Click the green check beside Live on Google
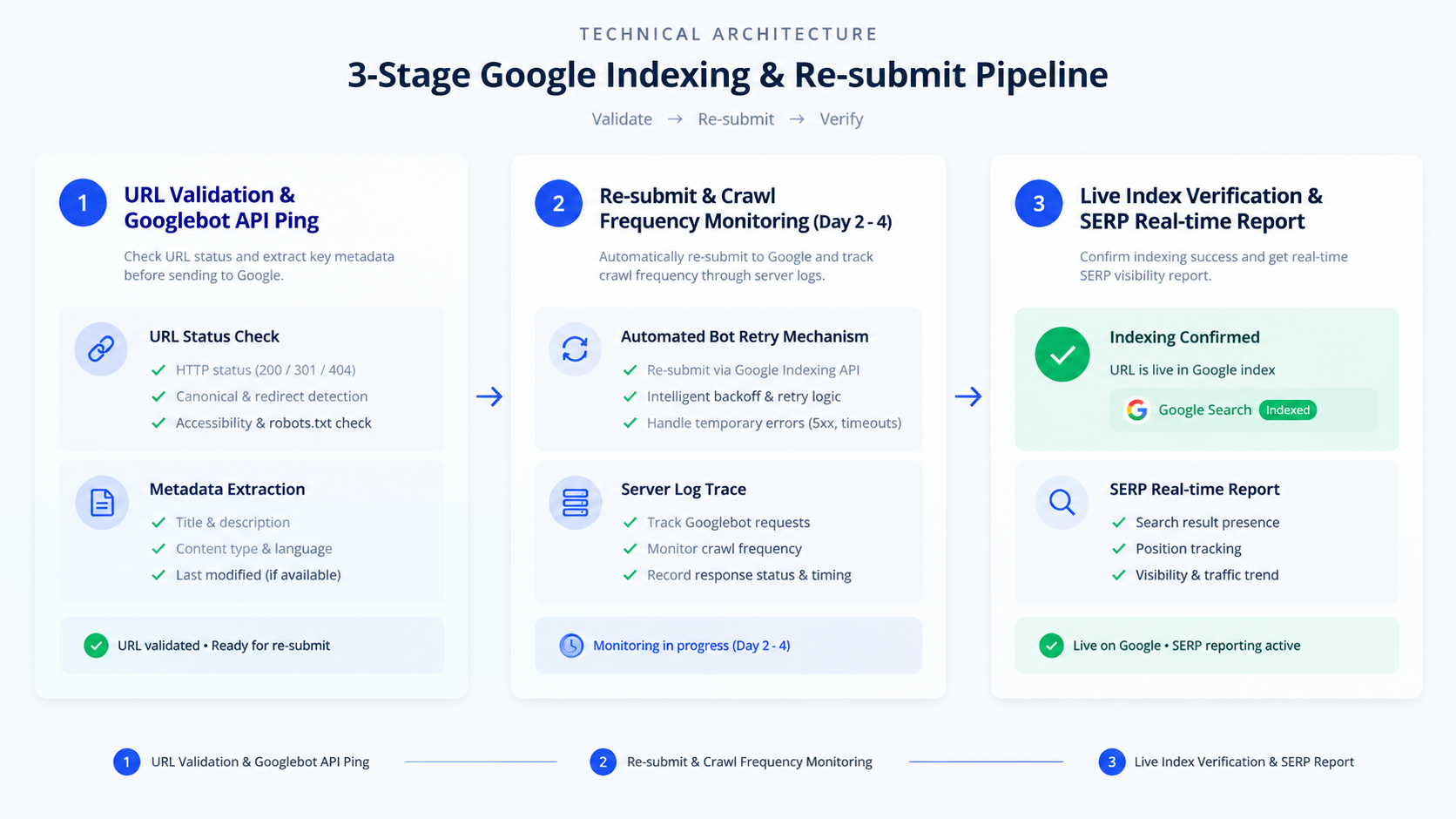The image size is (1456, 819). point(1051,646)
